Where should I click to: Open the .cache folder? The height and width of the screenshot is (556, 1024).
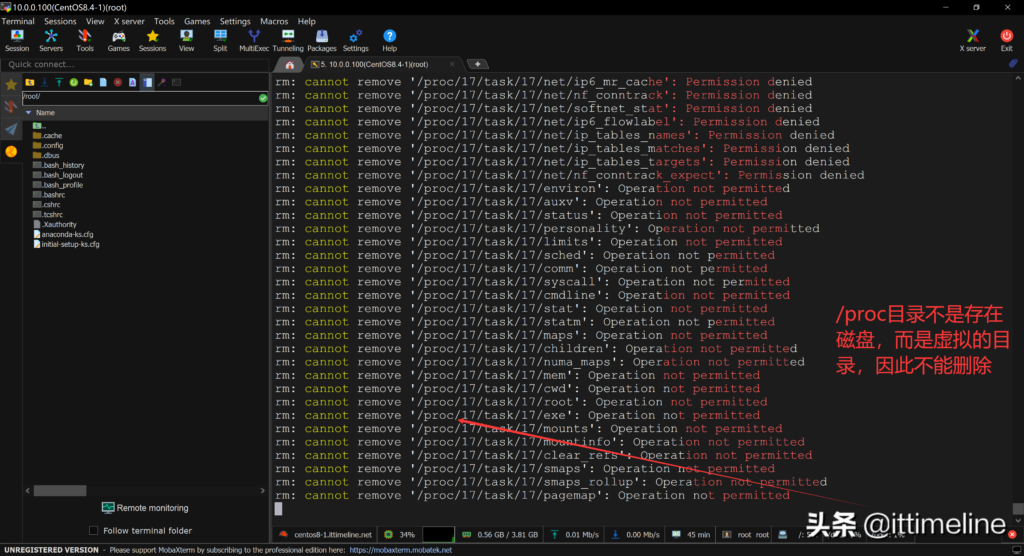coord(52,135)
